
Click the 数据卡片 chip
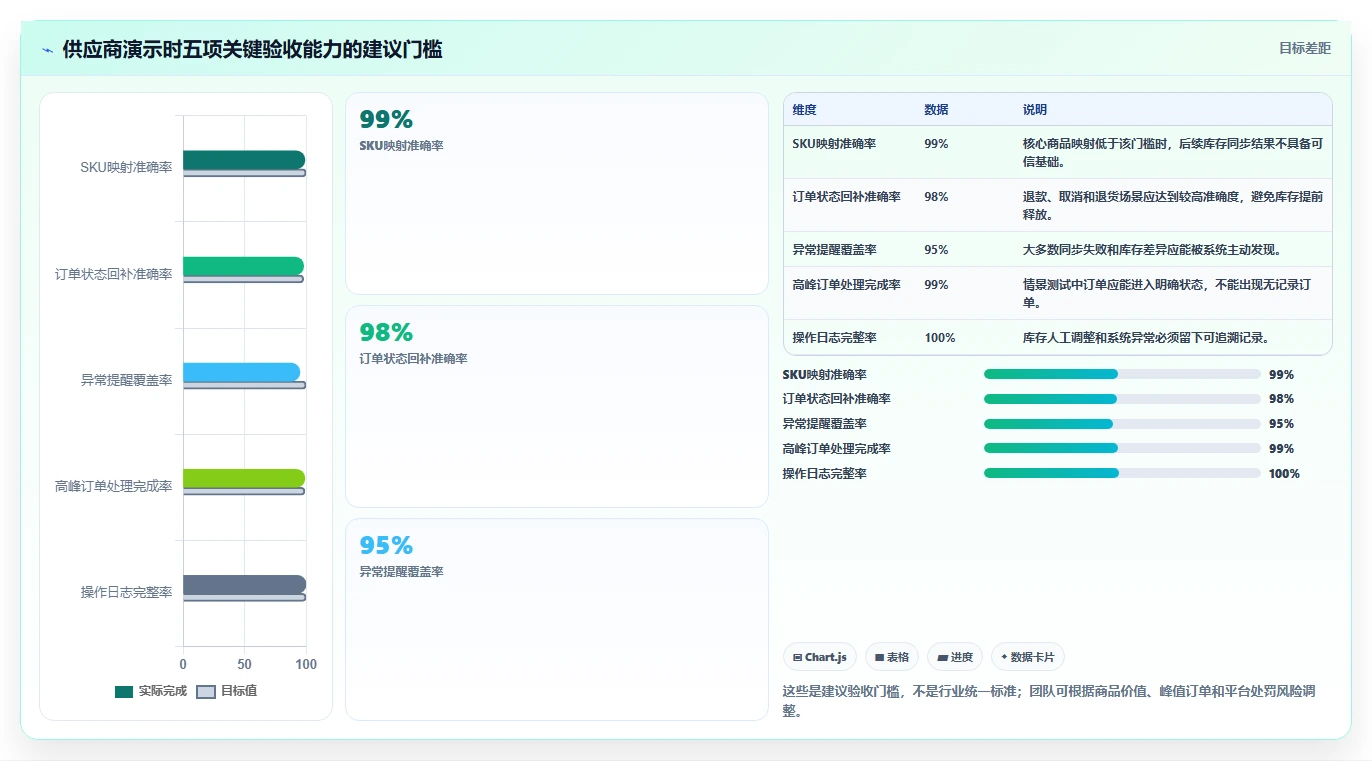[x=1028, y=657]
